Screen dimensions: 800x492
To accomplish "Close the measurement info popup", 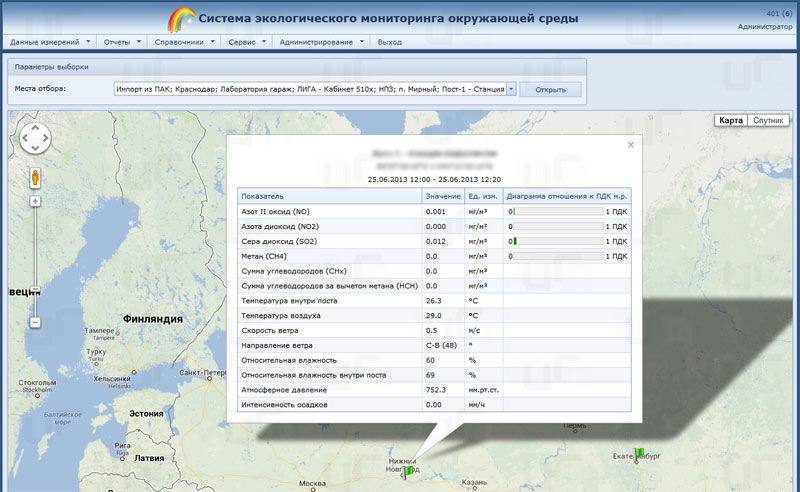I will pos(631,145).
